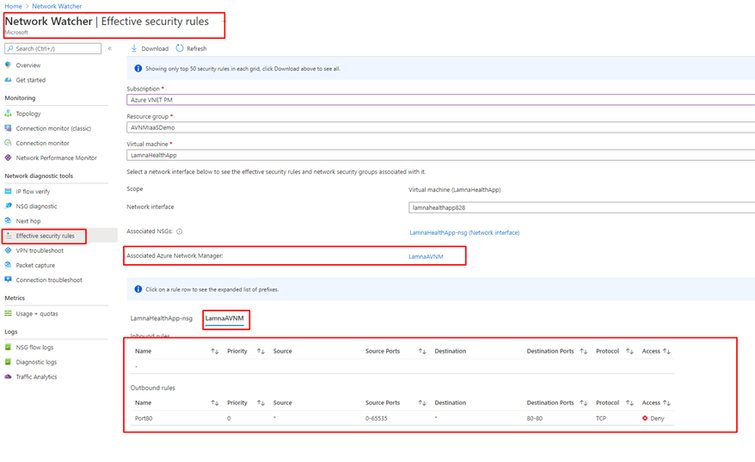Open the LamnaAVNM network manager link
This screenshot has height=462, width=755.
(x=426, y=257)
